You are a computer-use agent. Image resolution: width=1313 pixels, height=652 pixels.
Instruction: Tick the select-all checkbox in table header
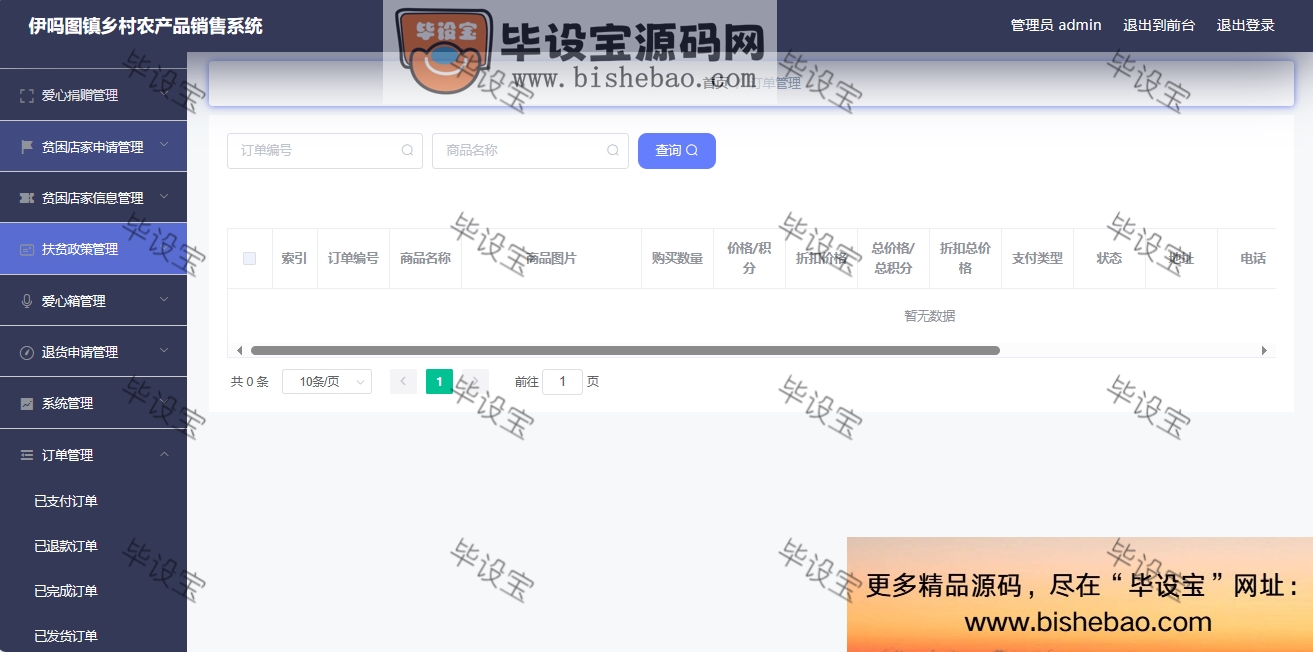point(250,258)
